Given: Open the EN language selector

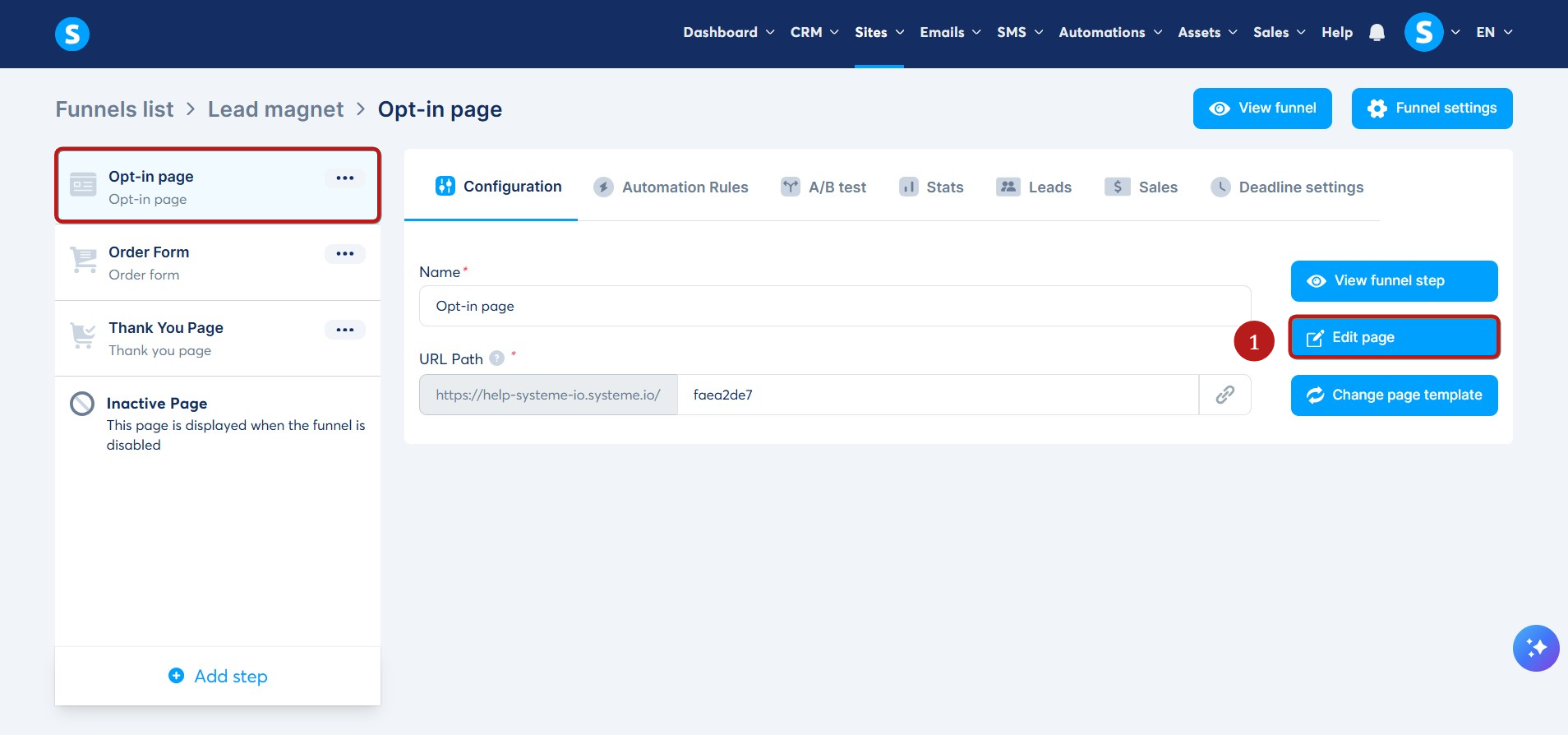Looking at the screenshot, I should point(1494,32).
